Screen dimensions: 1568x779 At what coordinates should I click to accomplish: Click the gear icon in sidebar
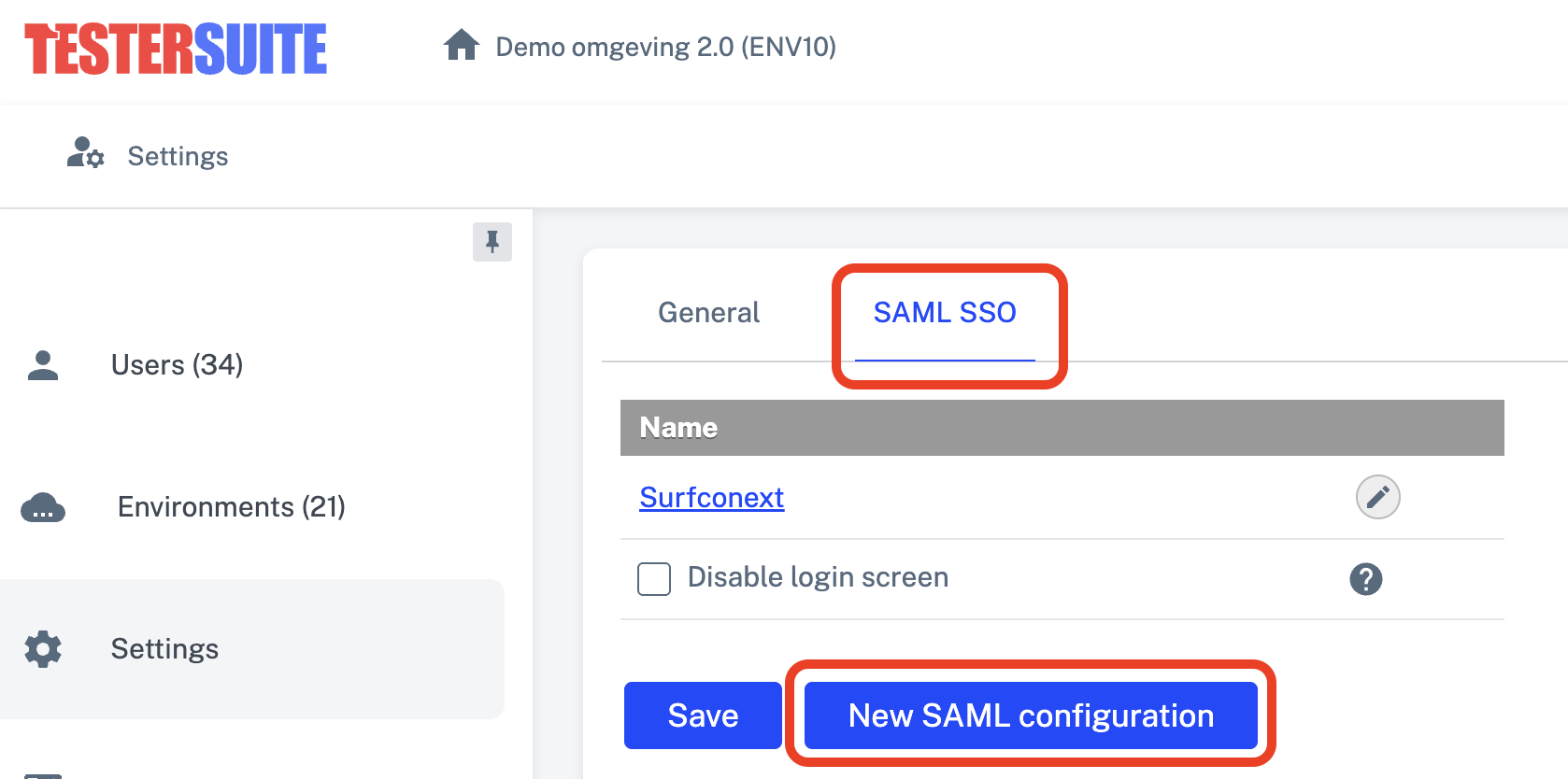pyautogui.click(x=43, y=649)
